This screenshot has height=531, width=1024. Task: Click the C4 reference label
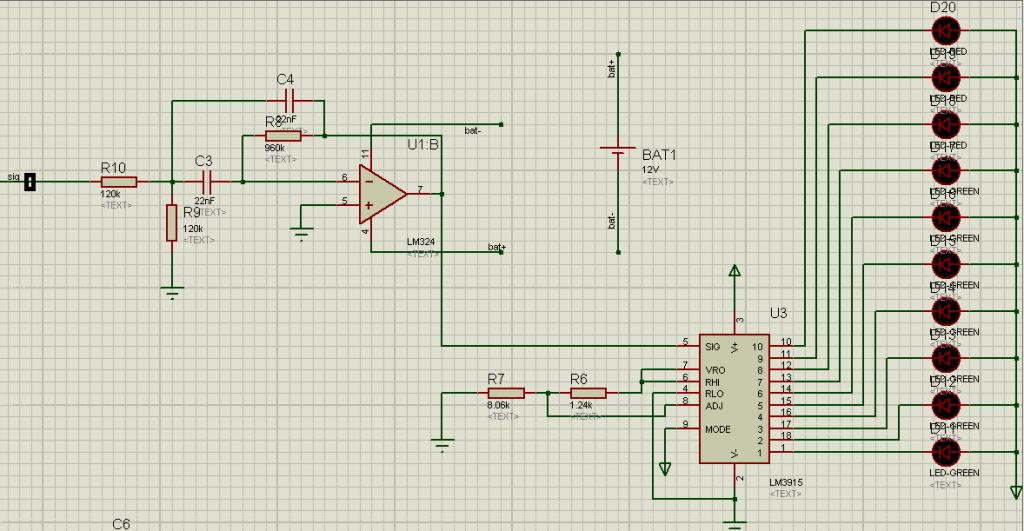[x=285, y=80]
